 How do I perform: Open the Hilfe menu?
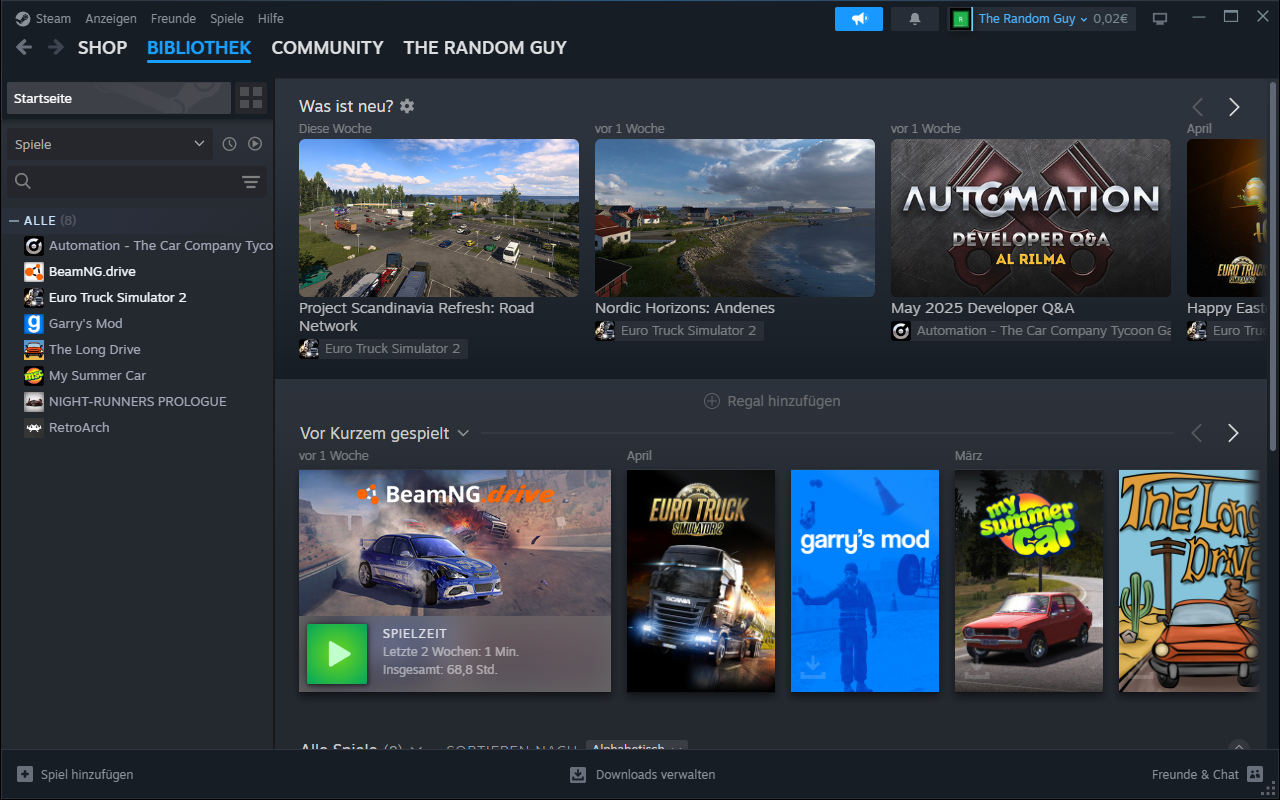coord(270,19)
